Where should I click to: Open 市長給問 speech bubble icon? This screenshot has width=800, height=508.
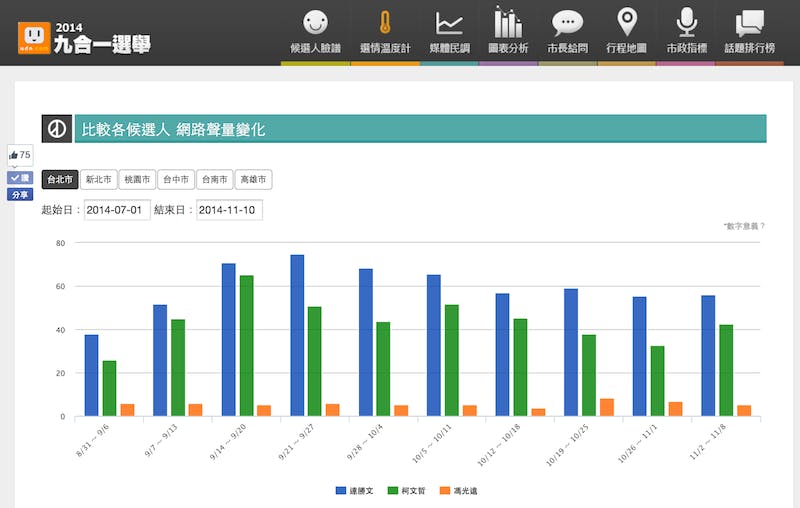point(567,22)
